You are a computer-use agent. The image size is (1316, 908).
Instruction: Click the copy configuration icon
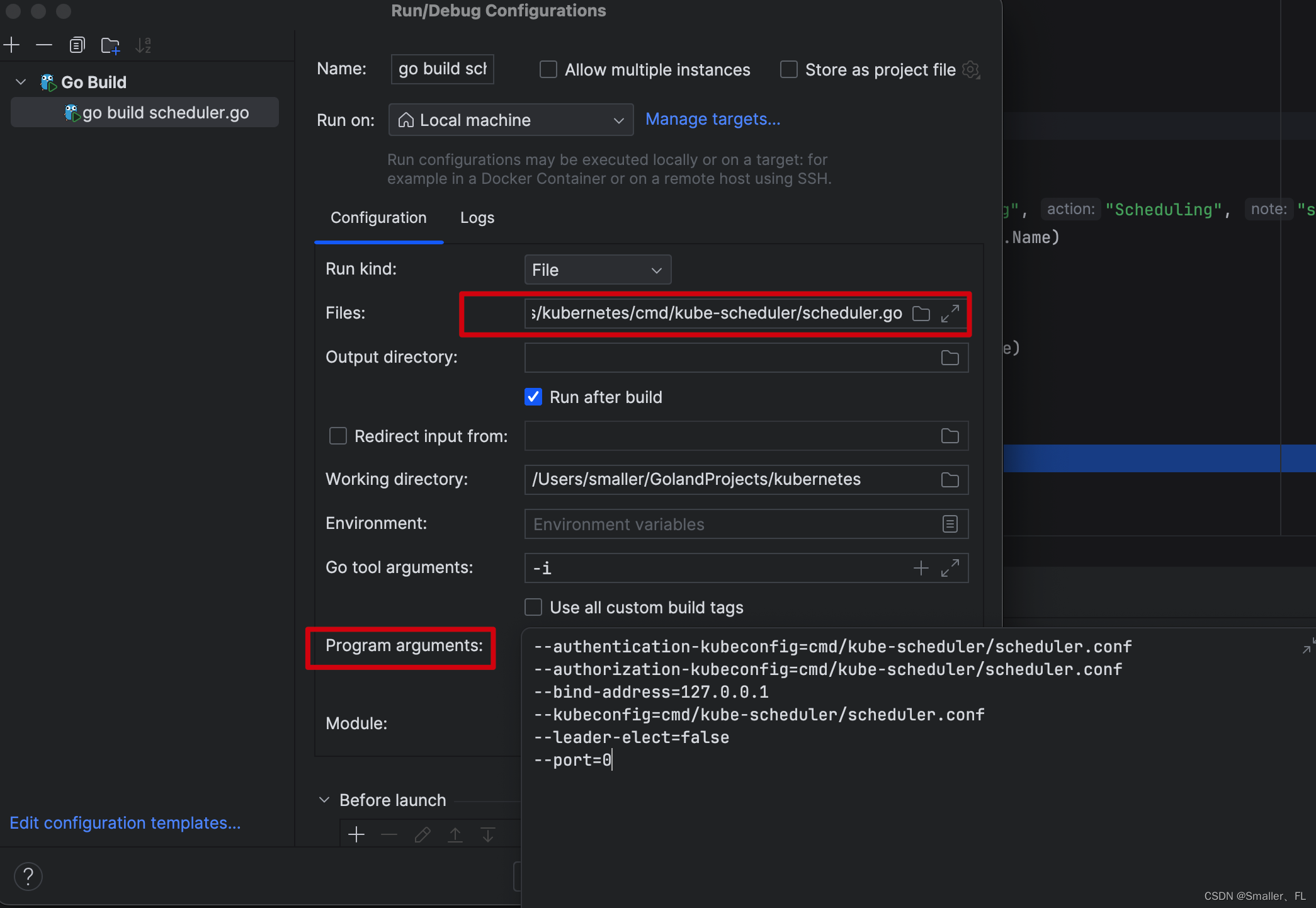pos(77,45)
